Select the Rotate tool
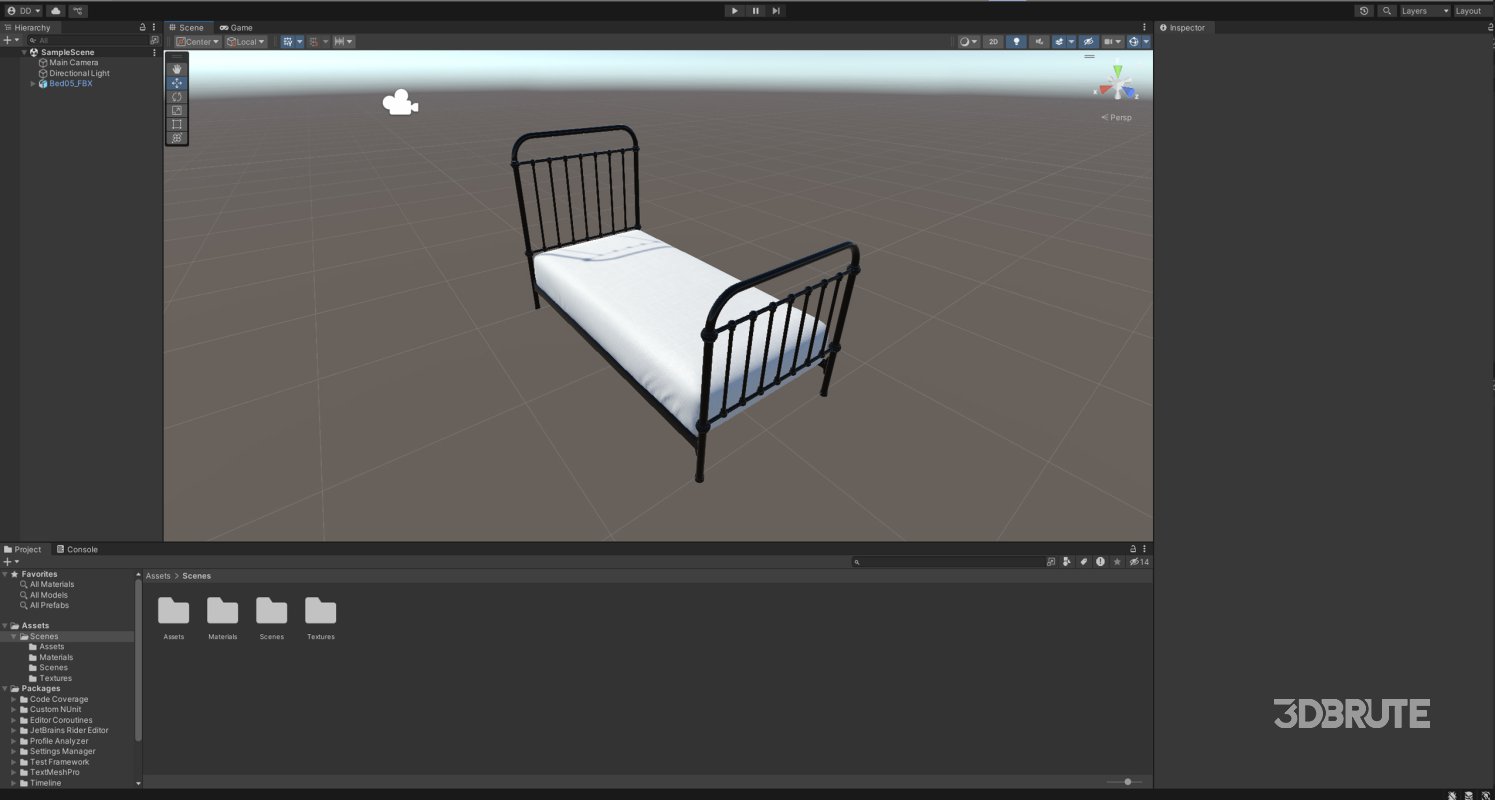Screen dimensions: 1495x800 point(176,97)
